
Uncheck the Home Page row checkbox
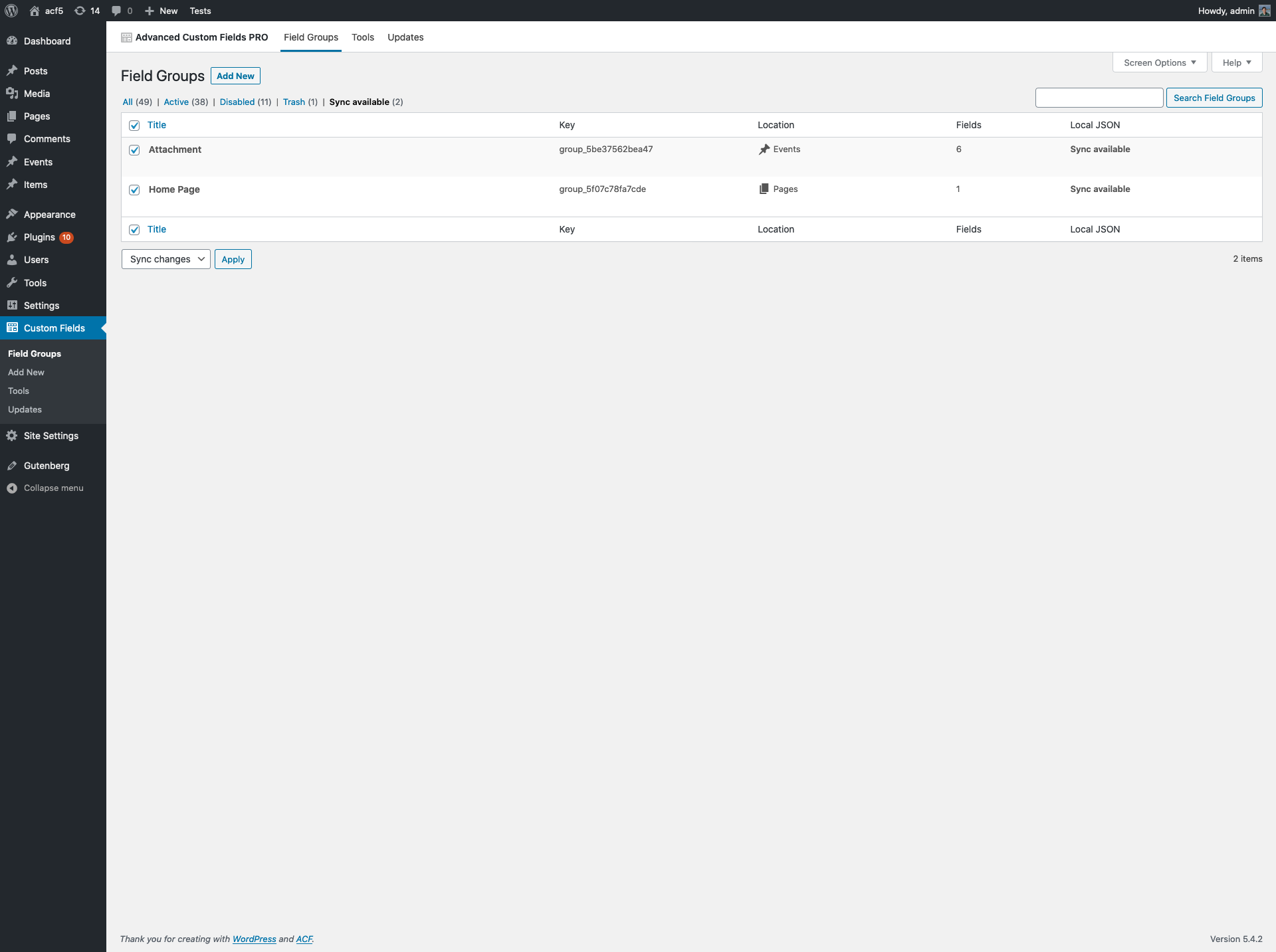click(x=134, y=190)
